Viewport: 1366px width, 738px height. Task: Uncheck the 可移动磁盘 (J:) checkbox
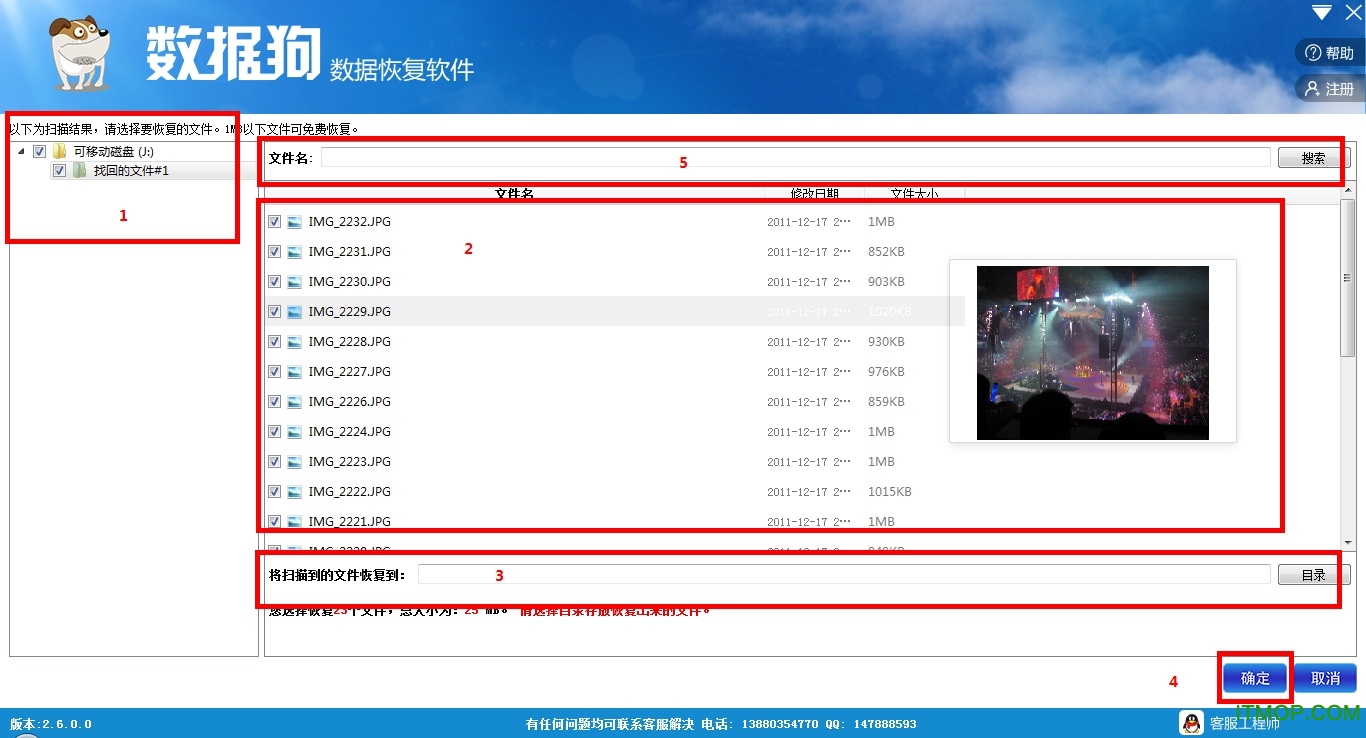pos(38,150)
